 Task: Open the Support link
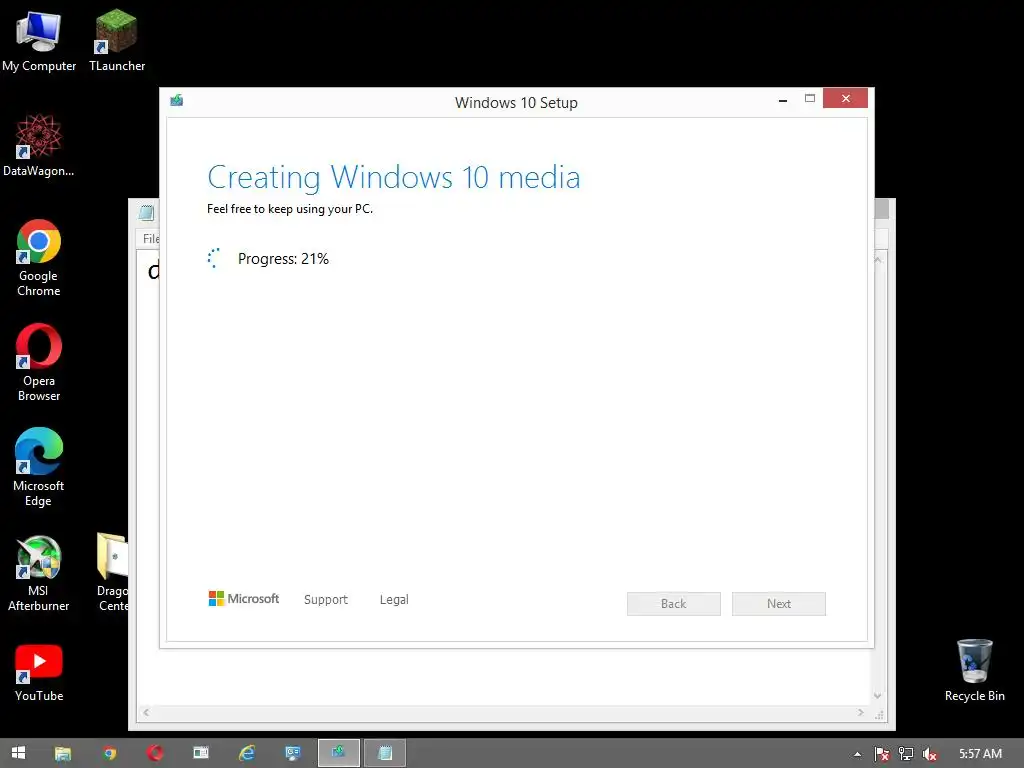coord(326,600)
